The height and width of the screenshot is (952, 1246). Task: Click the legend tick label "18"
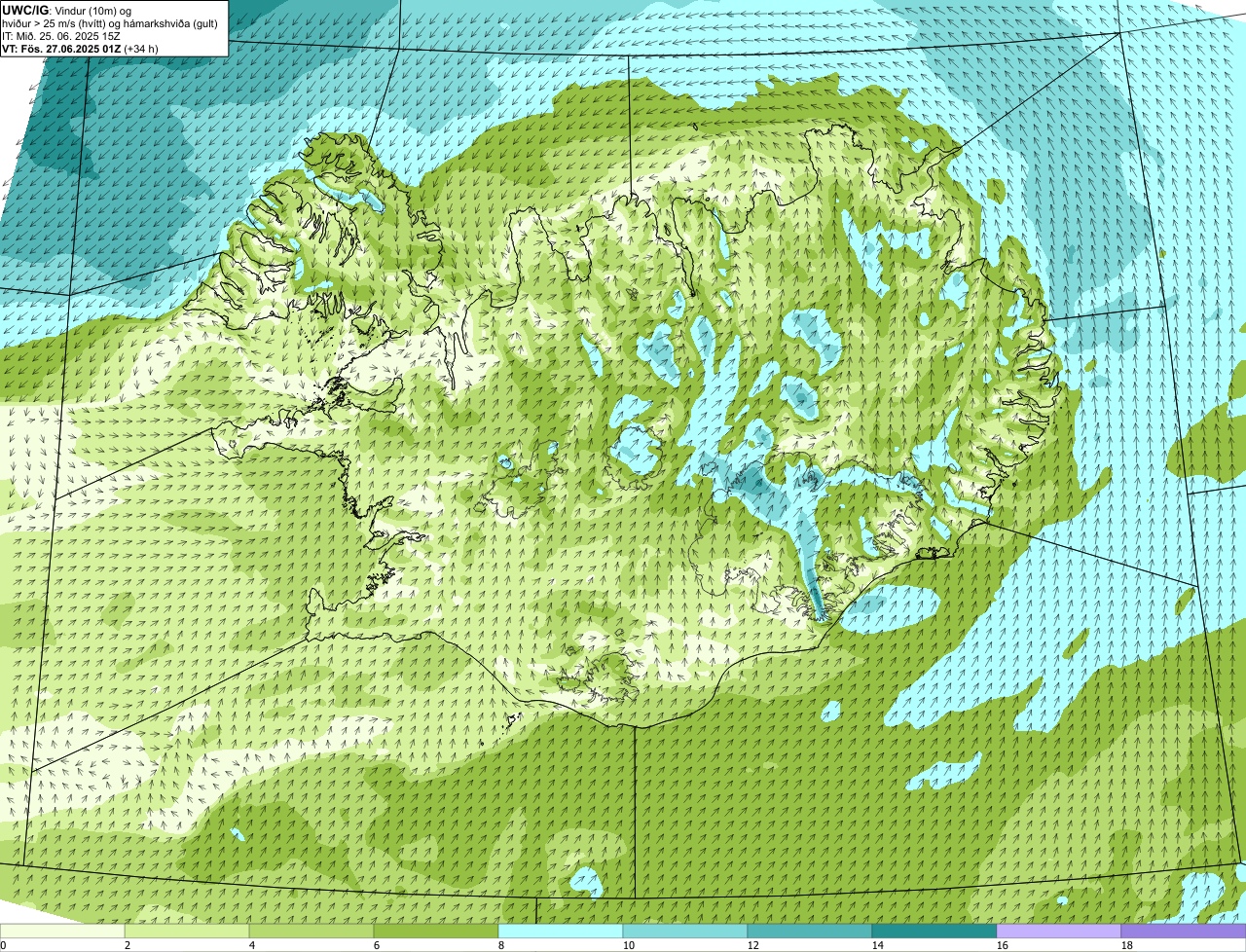pos(1127,945)
